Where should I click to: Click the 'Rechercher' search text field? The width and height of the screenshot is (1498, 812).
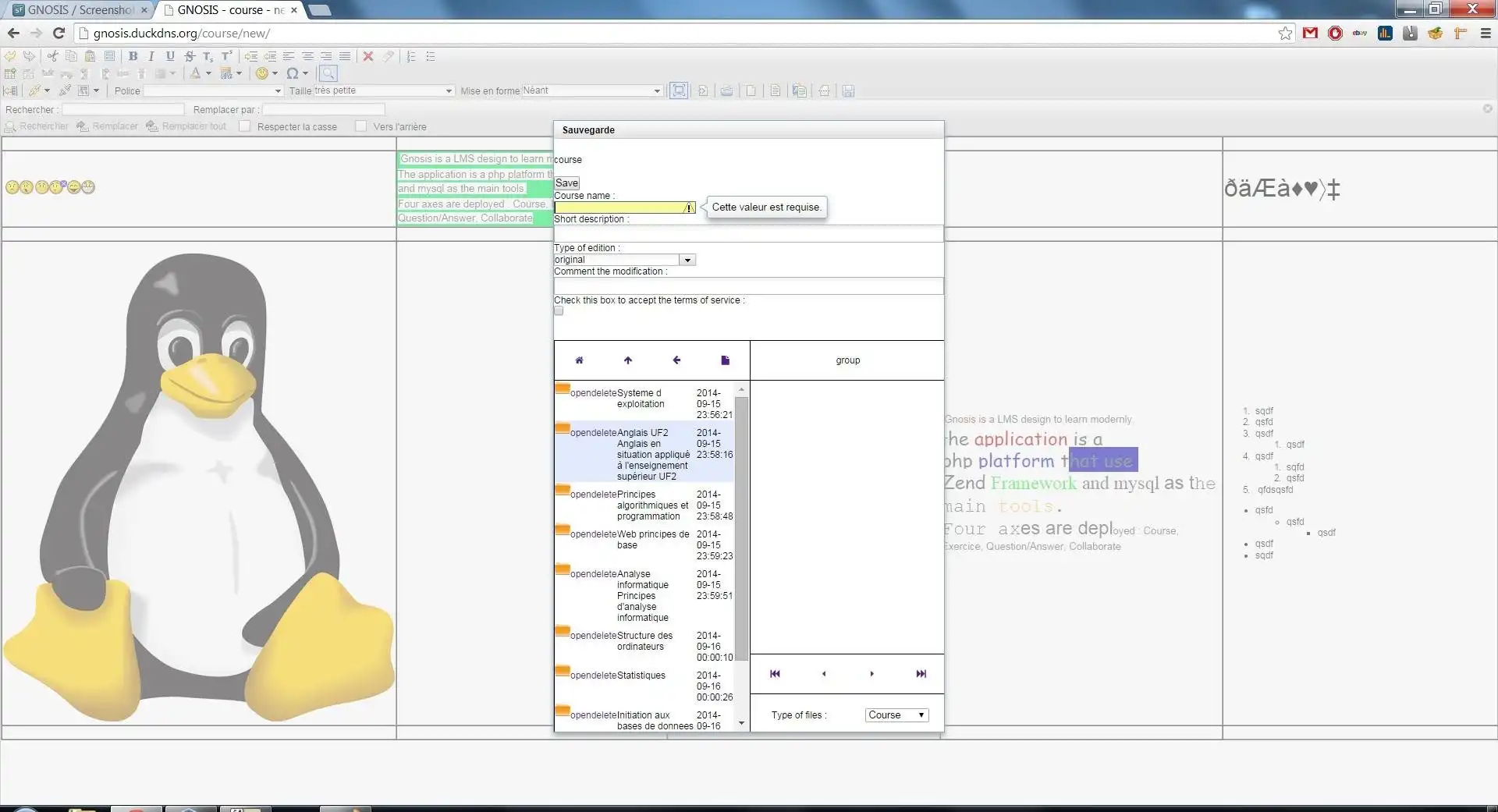123,109
